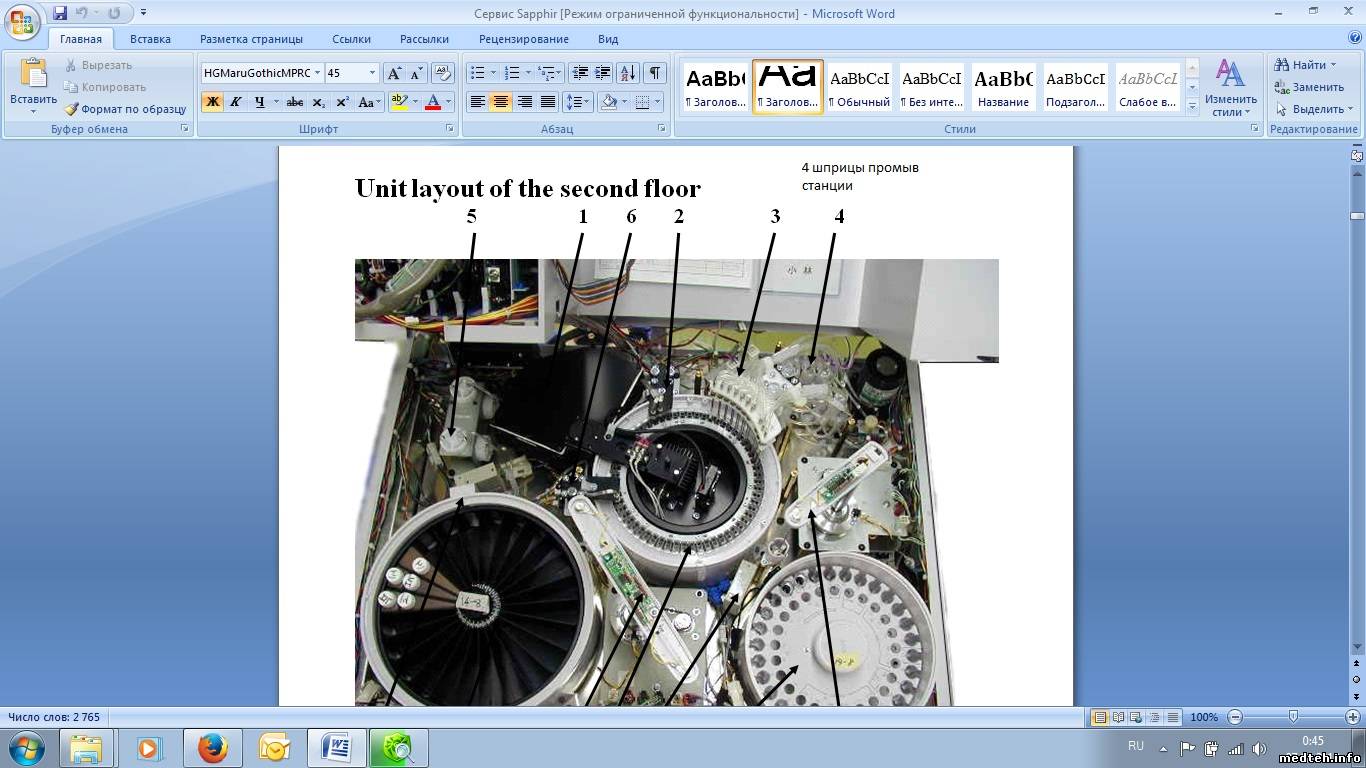
Task: Expand the Styles gallery more arrow
Action: tap(1191, 105)
